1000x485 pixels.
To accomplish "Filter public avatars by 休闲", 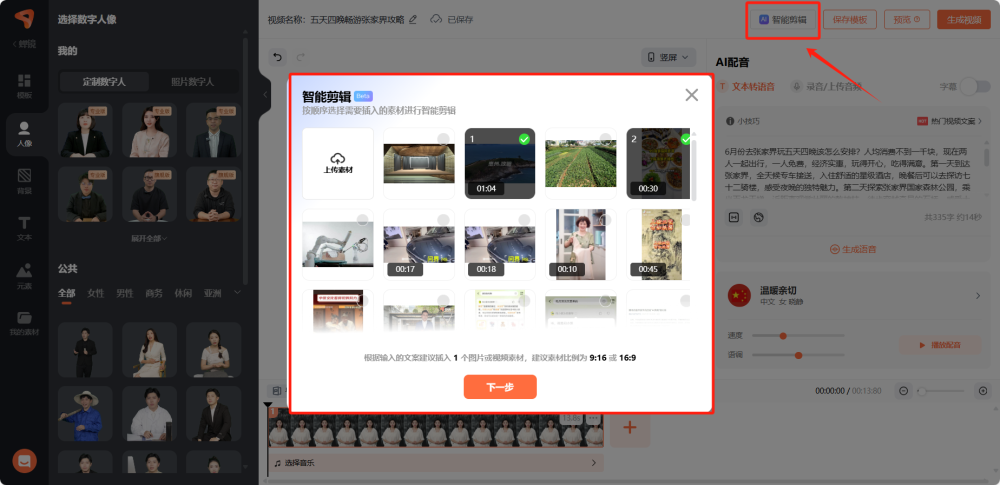I will point(184,293).
